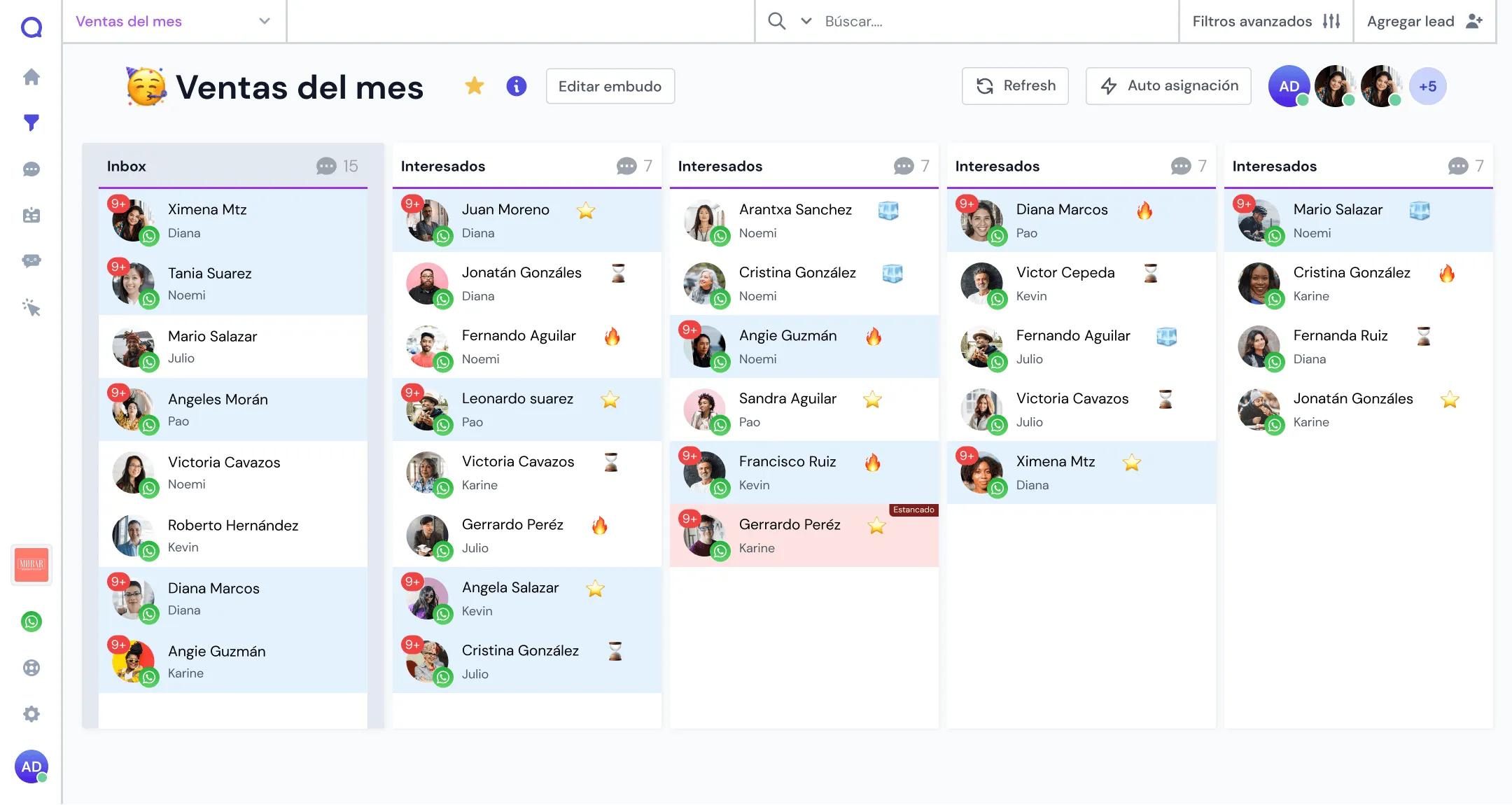Click the Refresh button
Viewport: 1512px width, 805px height.
click(x=1015, y=86)
